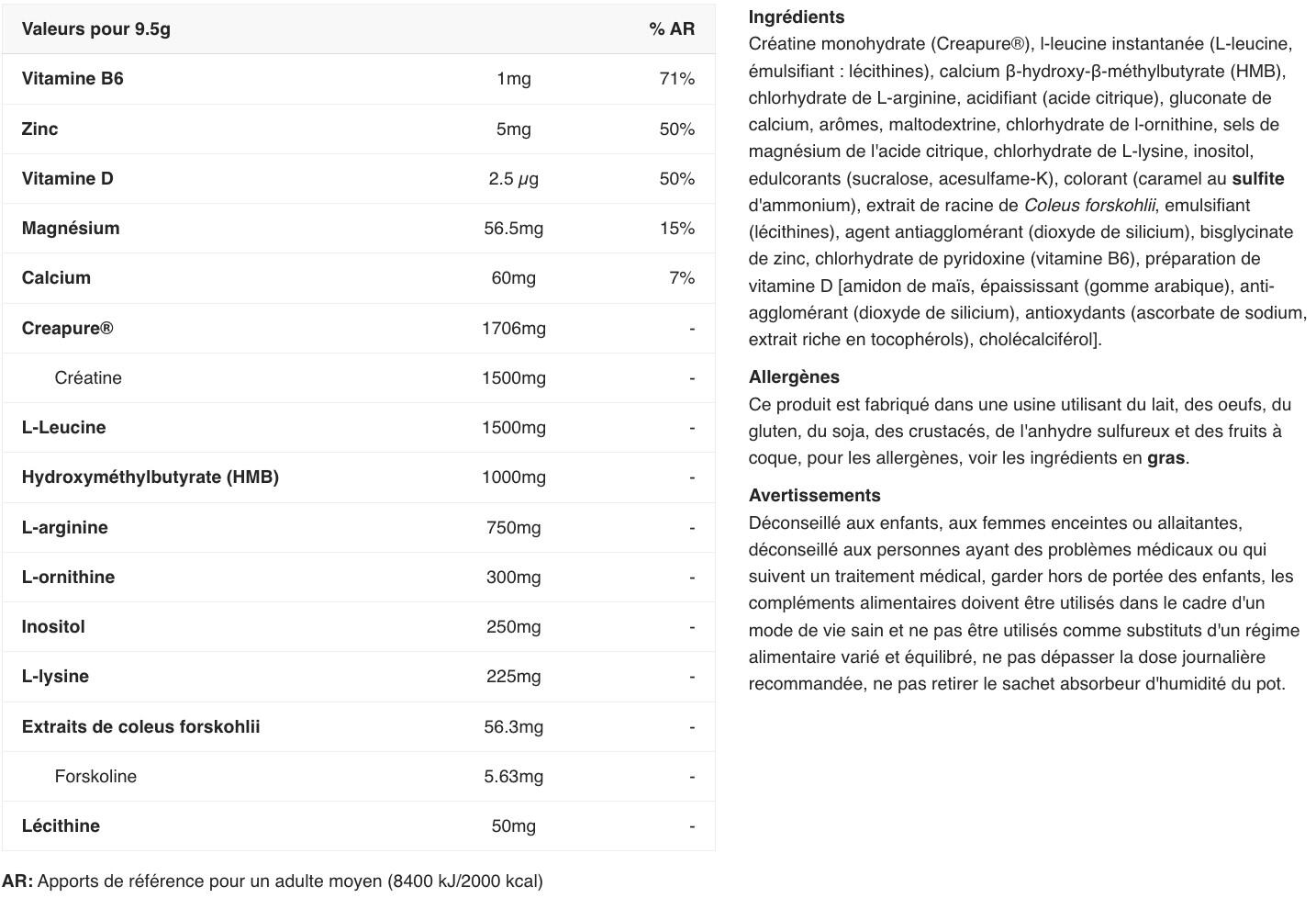This screenshot has width=1316, height=898.
Task: Click the Zinc 5mg value
Action: click(513, 129)
